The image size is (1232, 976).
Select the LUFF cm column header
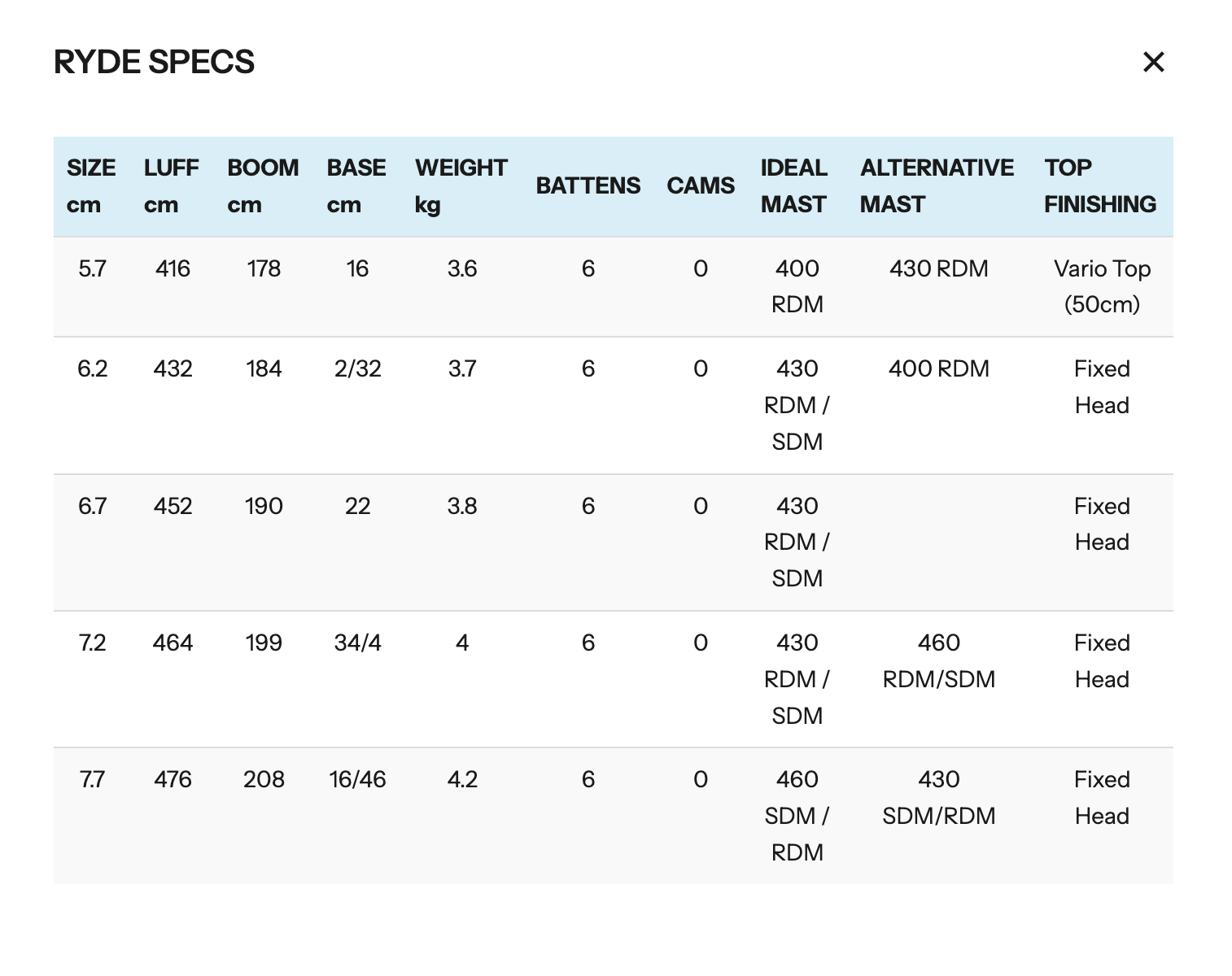coord(171,186)
